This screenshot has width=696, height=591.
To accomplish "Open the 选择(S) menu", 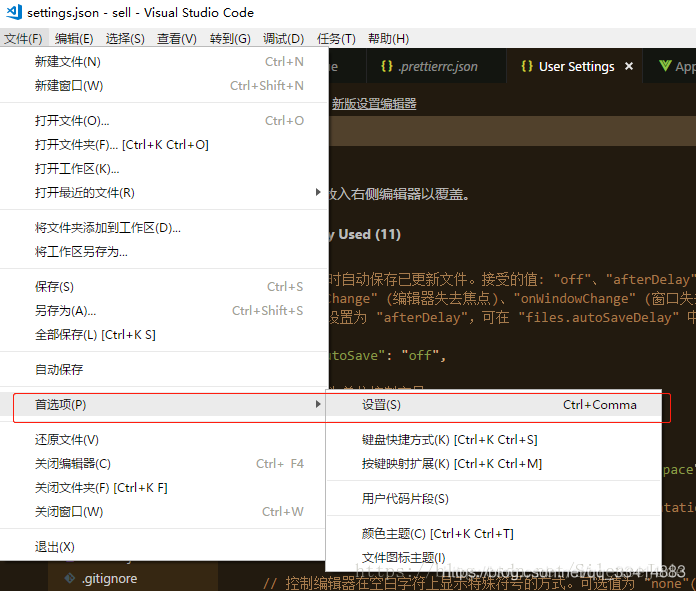I will click(x=125, y=39).
